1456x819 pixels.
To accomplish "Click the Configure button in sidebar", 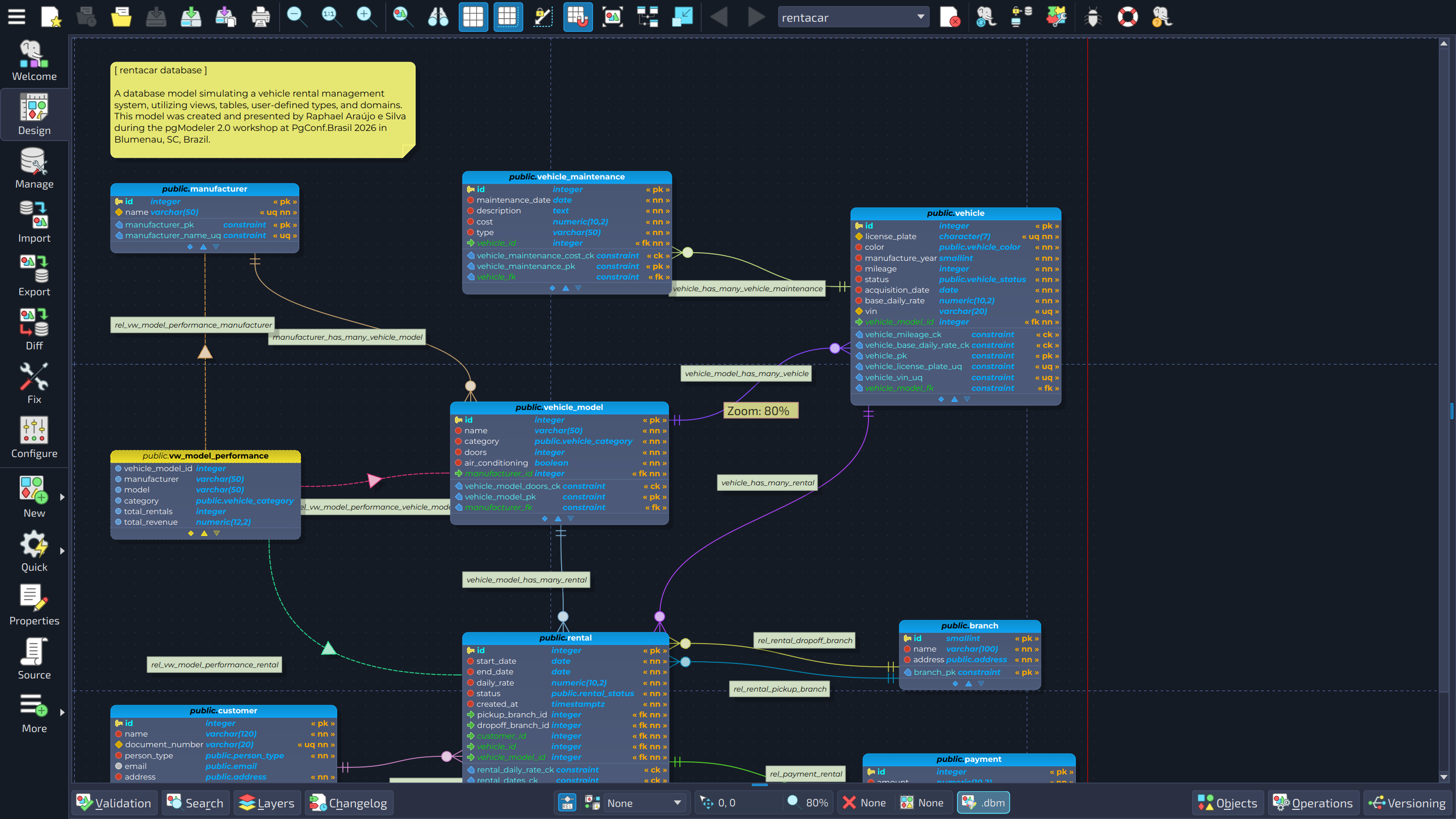I will pos(34,437).
